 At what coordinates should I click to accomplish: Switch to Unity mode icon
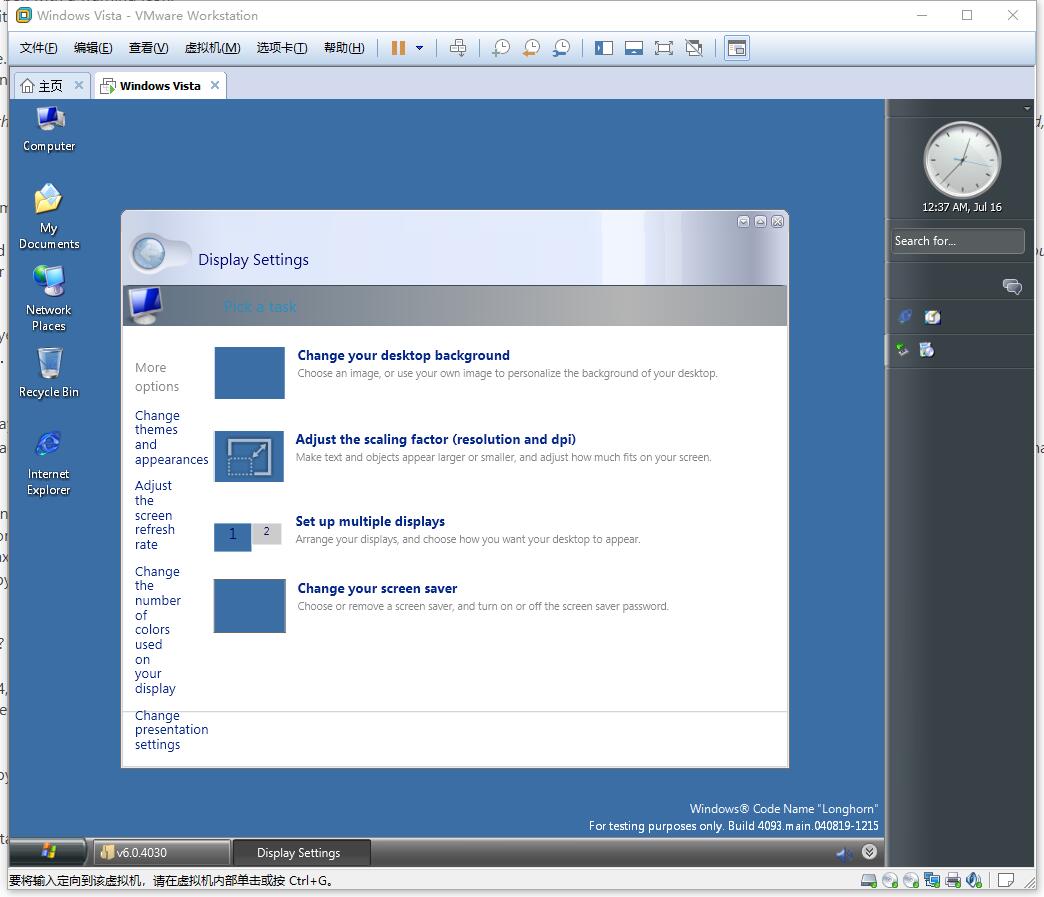tap(694, 48)
